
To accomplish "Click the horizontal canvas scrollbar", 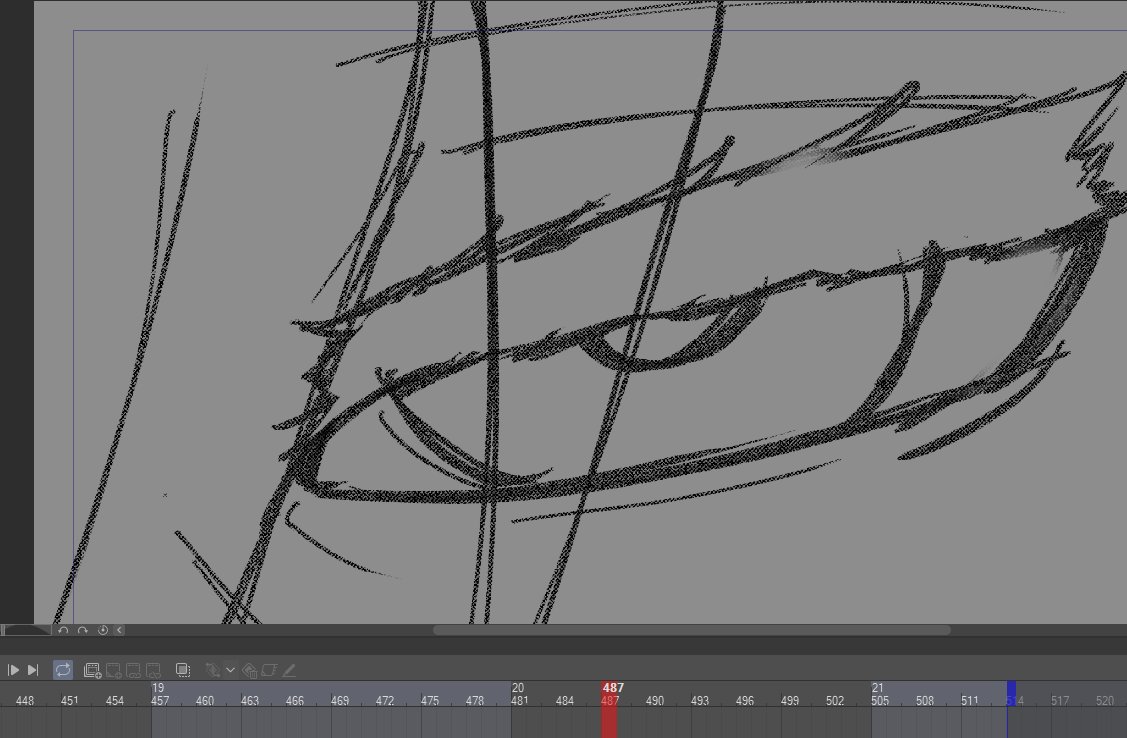I will pos(691,630).
